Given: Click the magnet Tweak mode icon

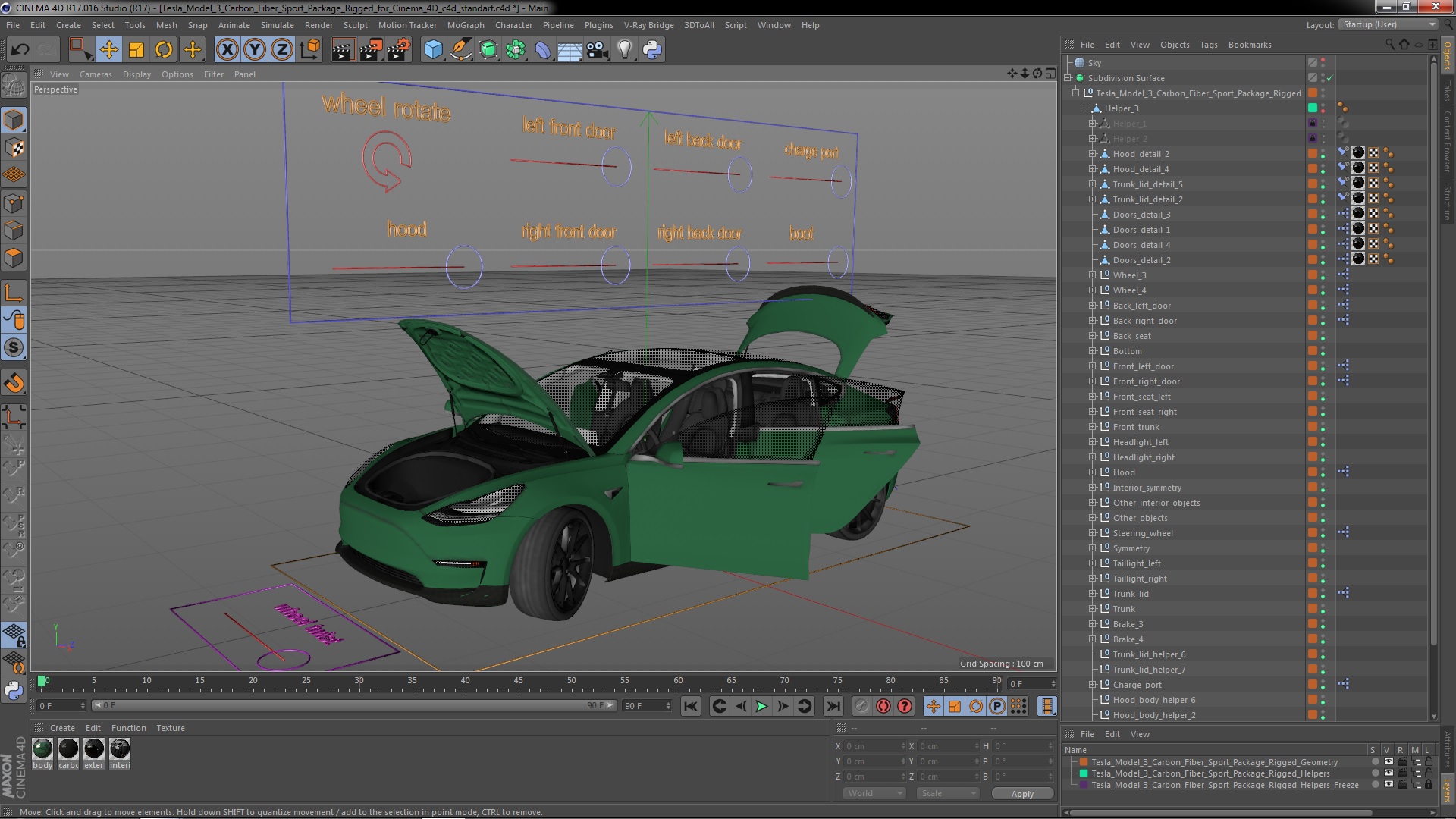Looking at the screenshot, I should click(14, 384).
